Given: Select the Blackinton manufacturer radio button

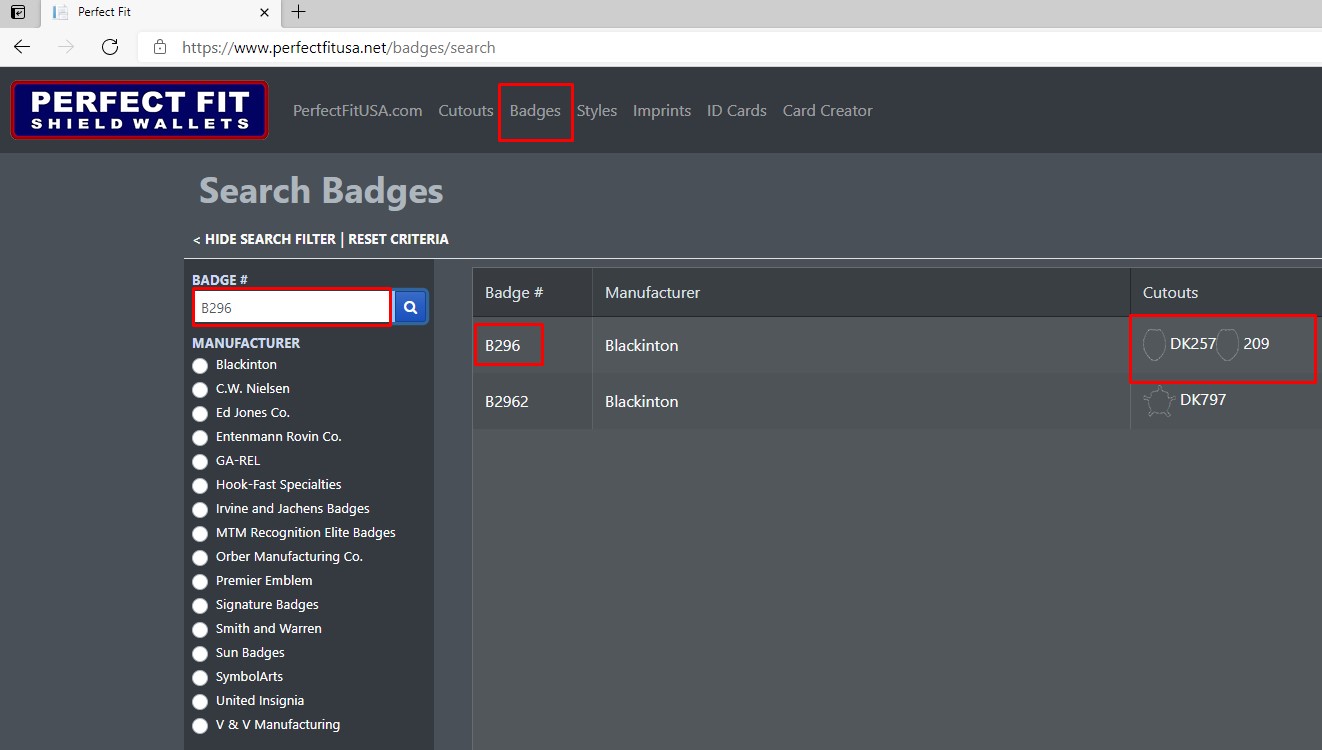Looking at the screenshot, I should pyautogui.click(x=200, y=366).
